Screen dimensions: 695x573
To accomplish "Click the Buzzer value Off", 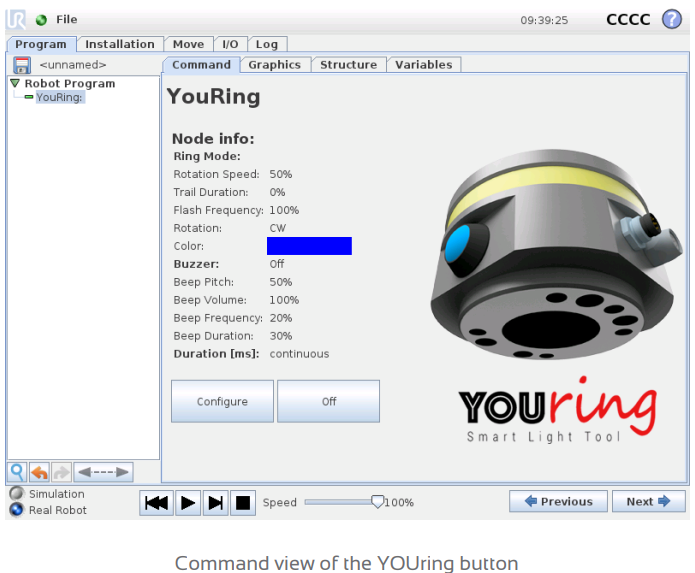I will pos(277,264).
